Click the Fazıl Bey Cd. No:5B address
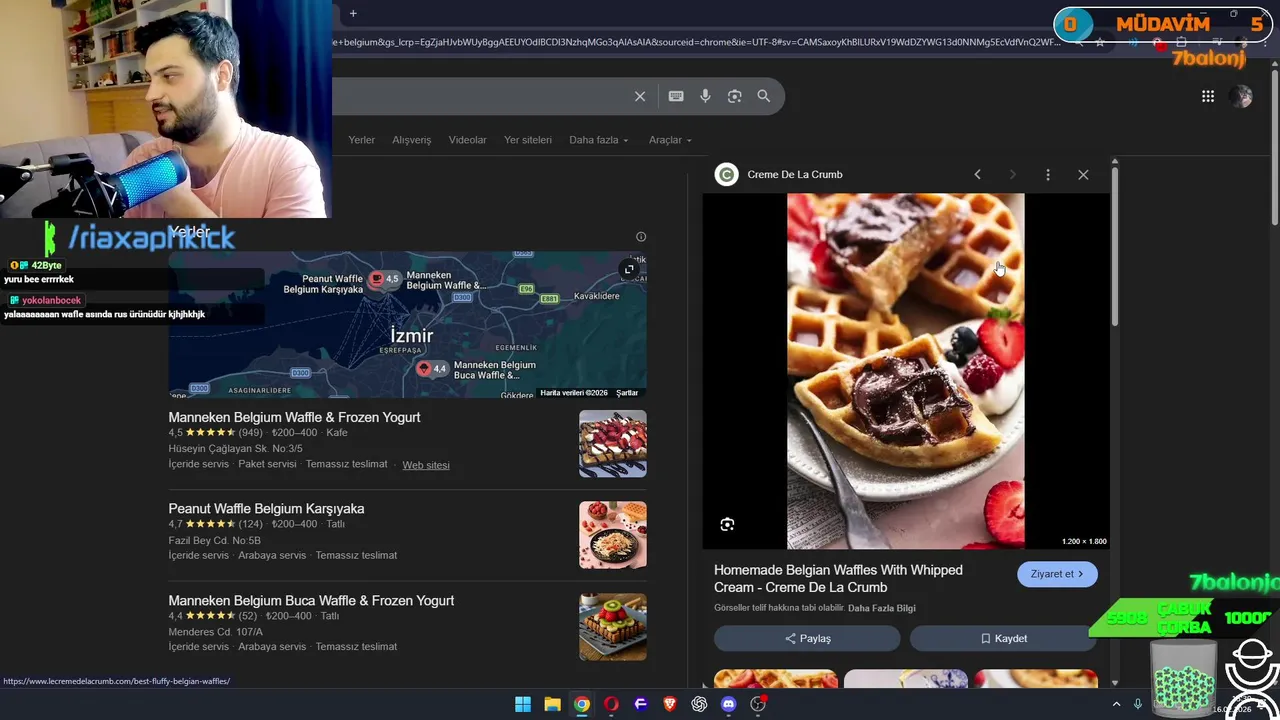The image size is (1280, 720). coord(214,541)
